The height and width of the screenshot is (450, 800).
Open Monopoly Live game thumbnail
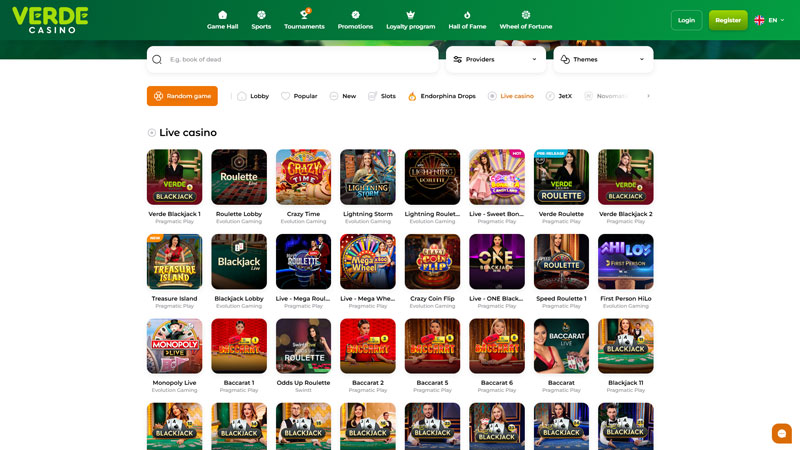click(x=174, y=346)
